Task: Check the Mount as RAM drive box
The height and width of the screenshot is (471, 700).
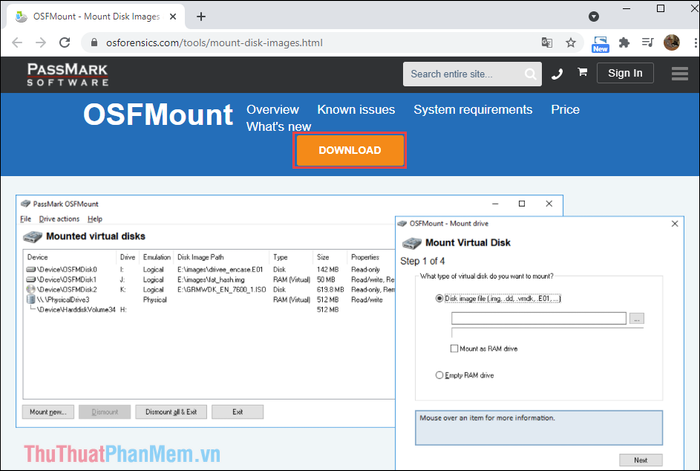Action: (454, 349)
